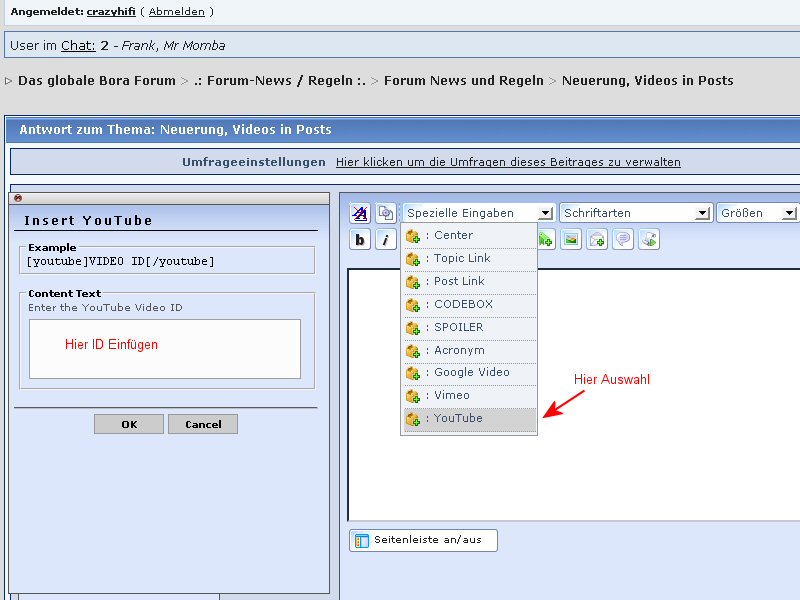Viewport: 800px width, 600px height.
Task: Select Post Link menu entry
Action: (x=469, y=281)
